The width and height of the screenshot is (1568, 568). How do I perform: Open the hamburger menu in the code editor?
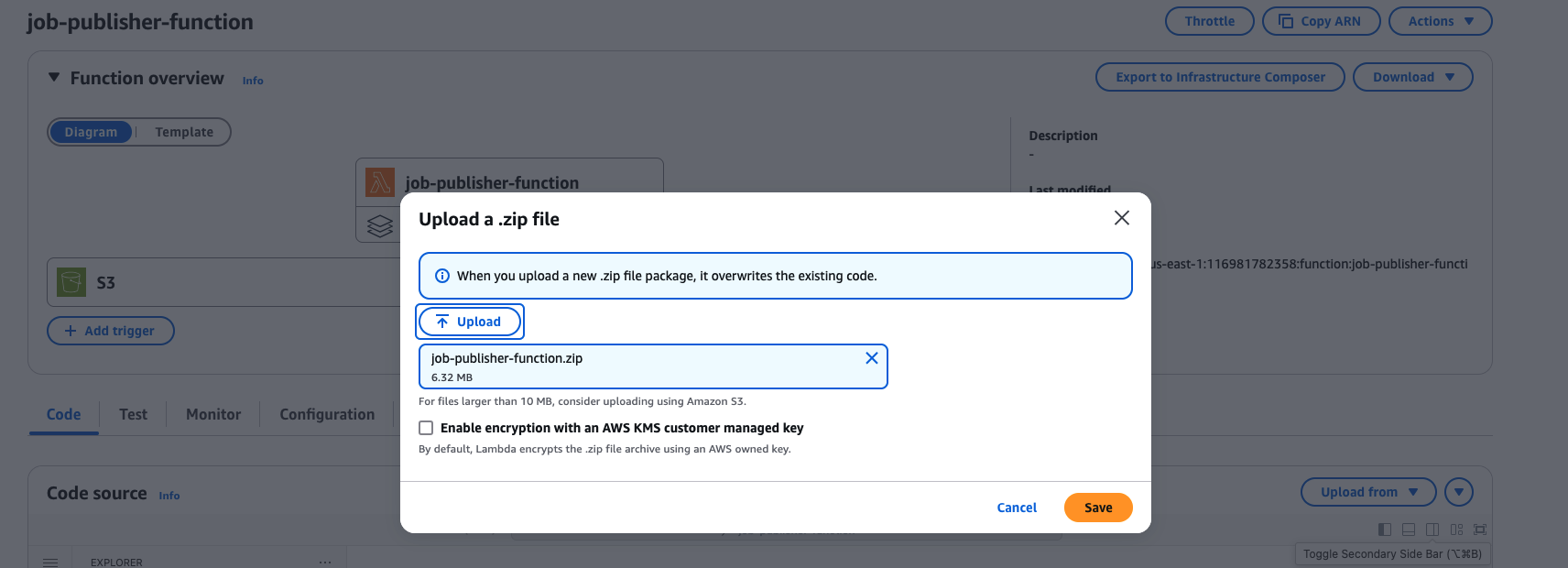tap(50, 562)
